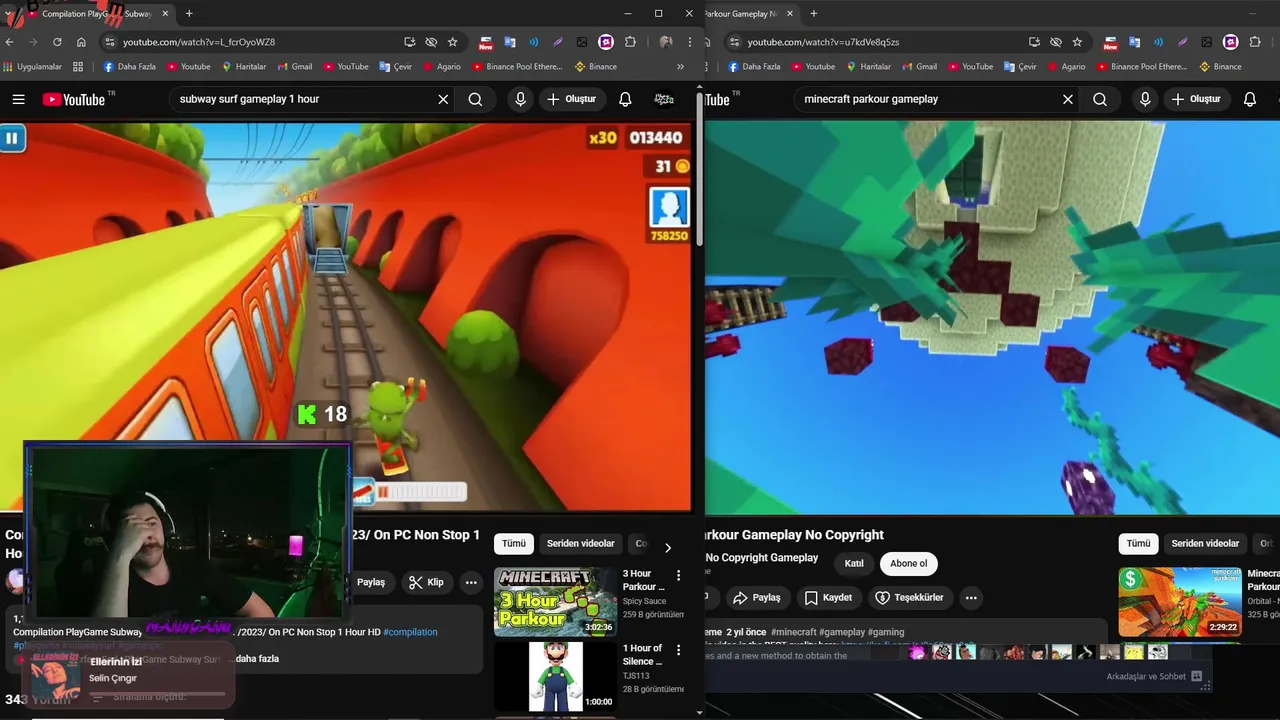Open Haritalar bookmark in left browser
Viewport: 1280px width, 720px height.
[244, 67]
